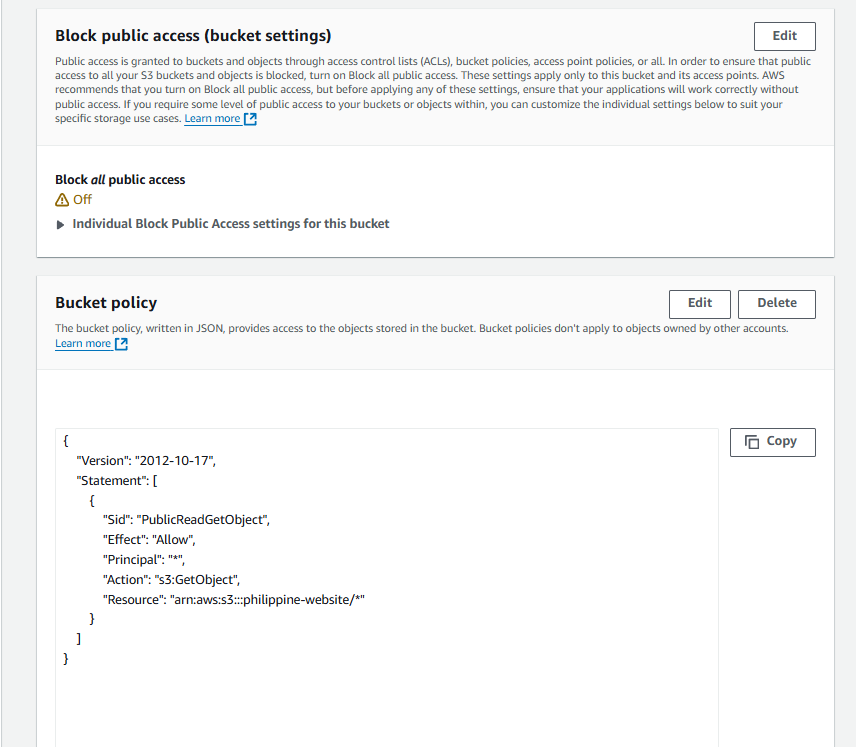Click the "Principal": "*" line in the policy
The height and width of the screenshot is (747, 856).
click(144, 559)
